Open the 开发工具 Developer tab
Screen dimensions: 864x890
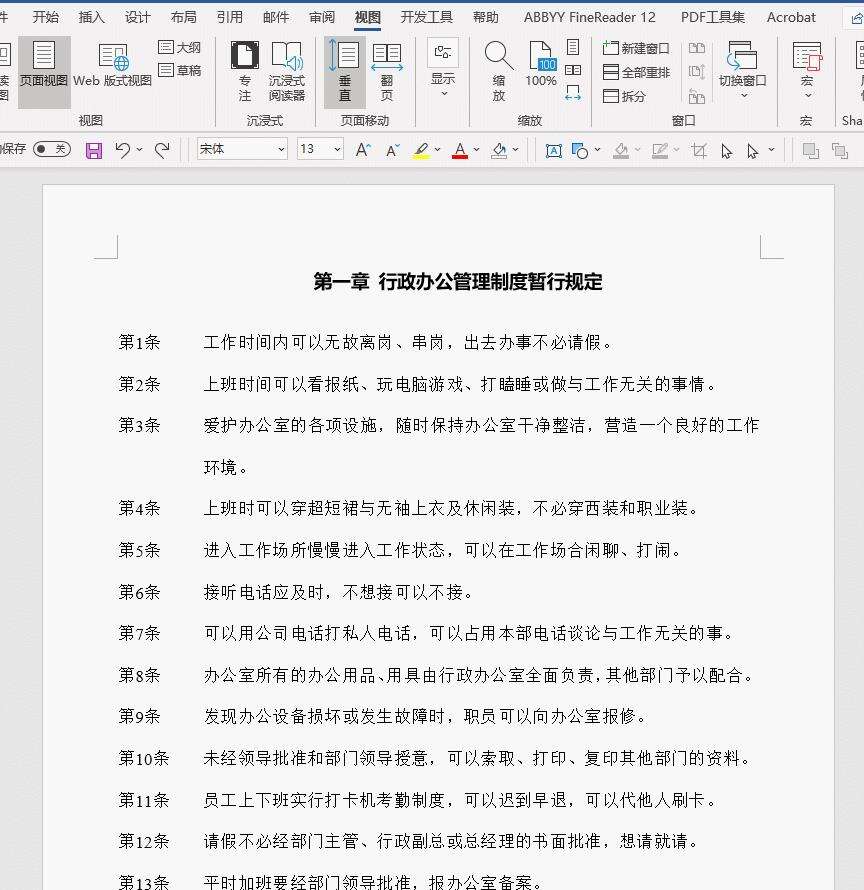tap(427, 17)
